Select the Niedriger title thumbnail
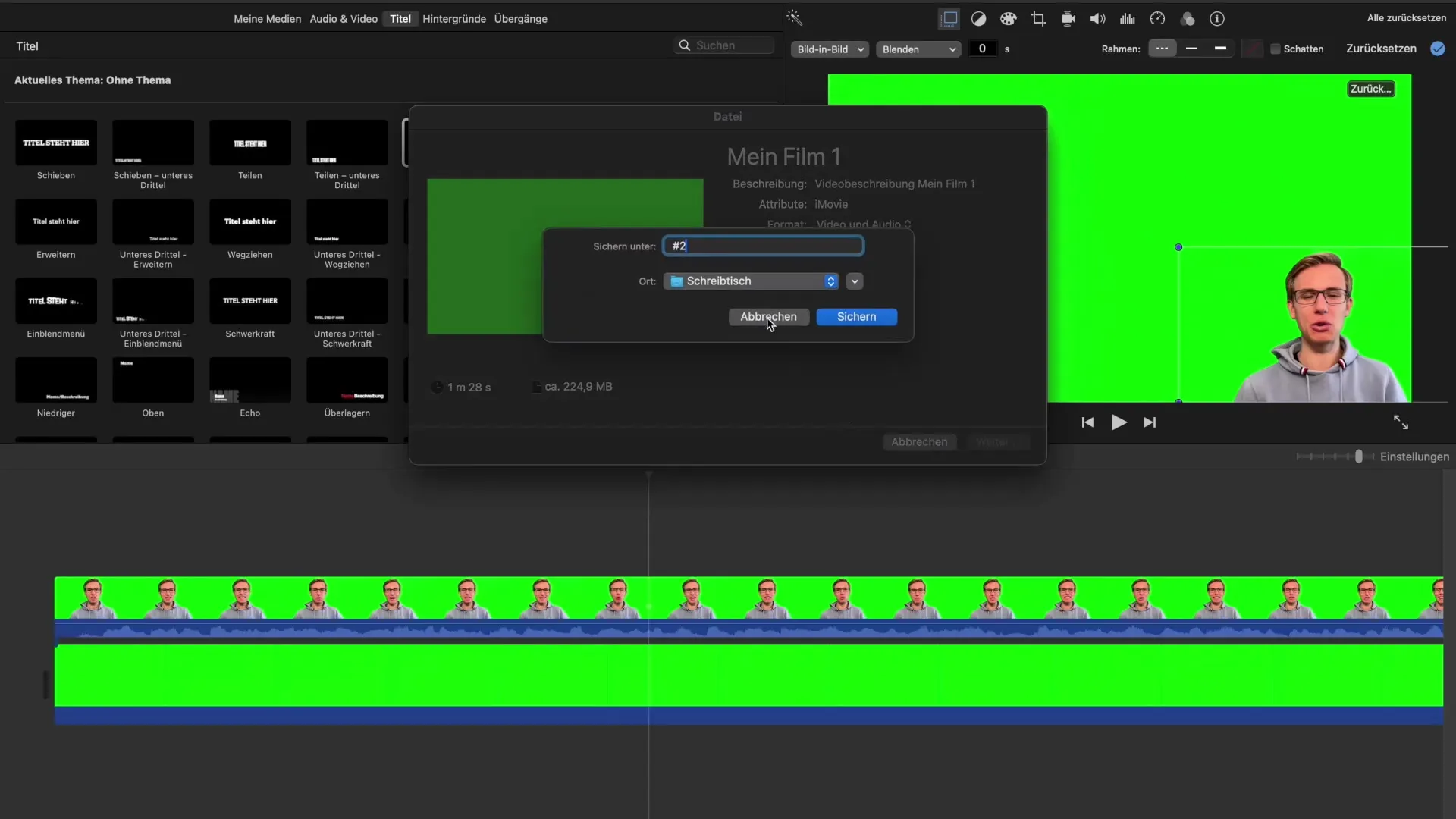Image resolution: width=1456 pixels, height=819 pixels. pyautogui.click(x=56, y=380)
